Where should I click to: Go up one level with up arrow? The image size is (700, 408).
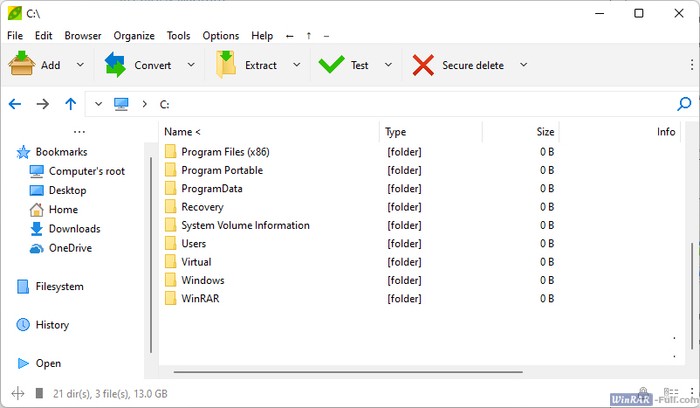point(70,104)
